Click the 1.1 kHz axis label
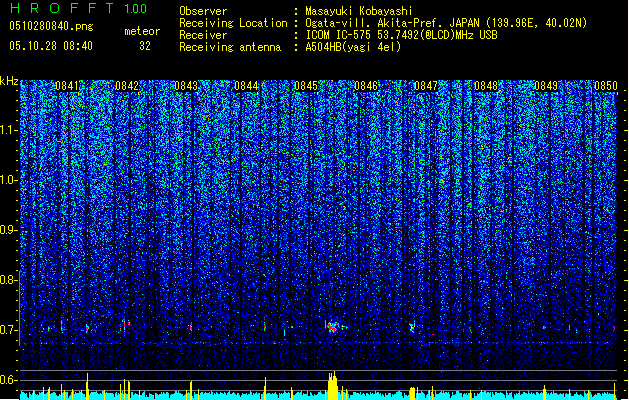Image resolution: width=629 pixels, height=400 pixels. [x=8, y=130]
